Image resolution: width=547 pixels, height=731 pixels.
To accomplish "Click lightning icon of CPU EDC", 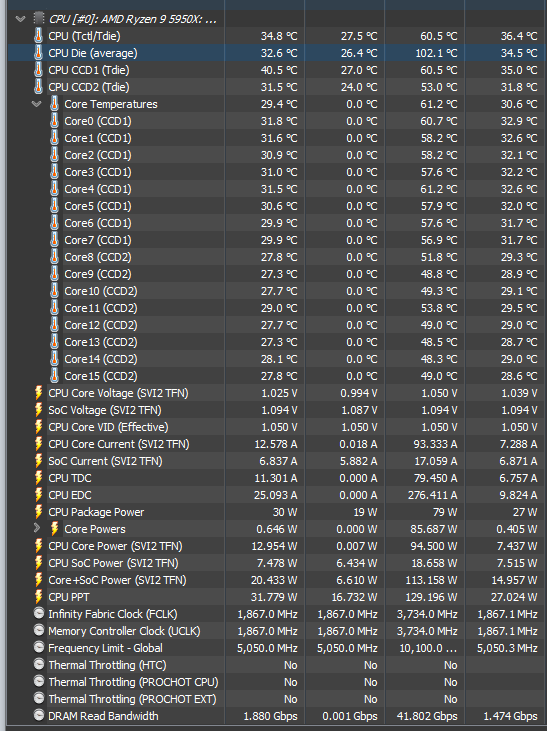I will tap(39, 495).
